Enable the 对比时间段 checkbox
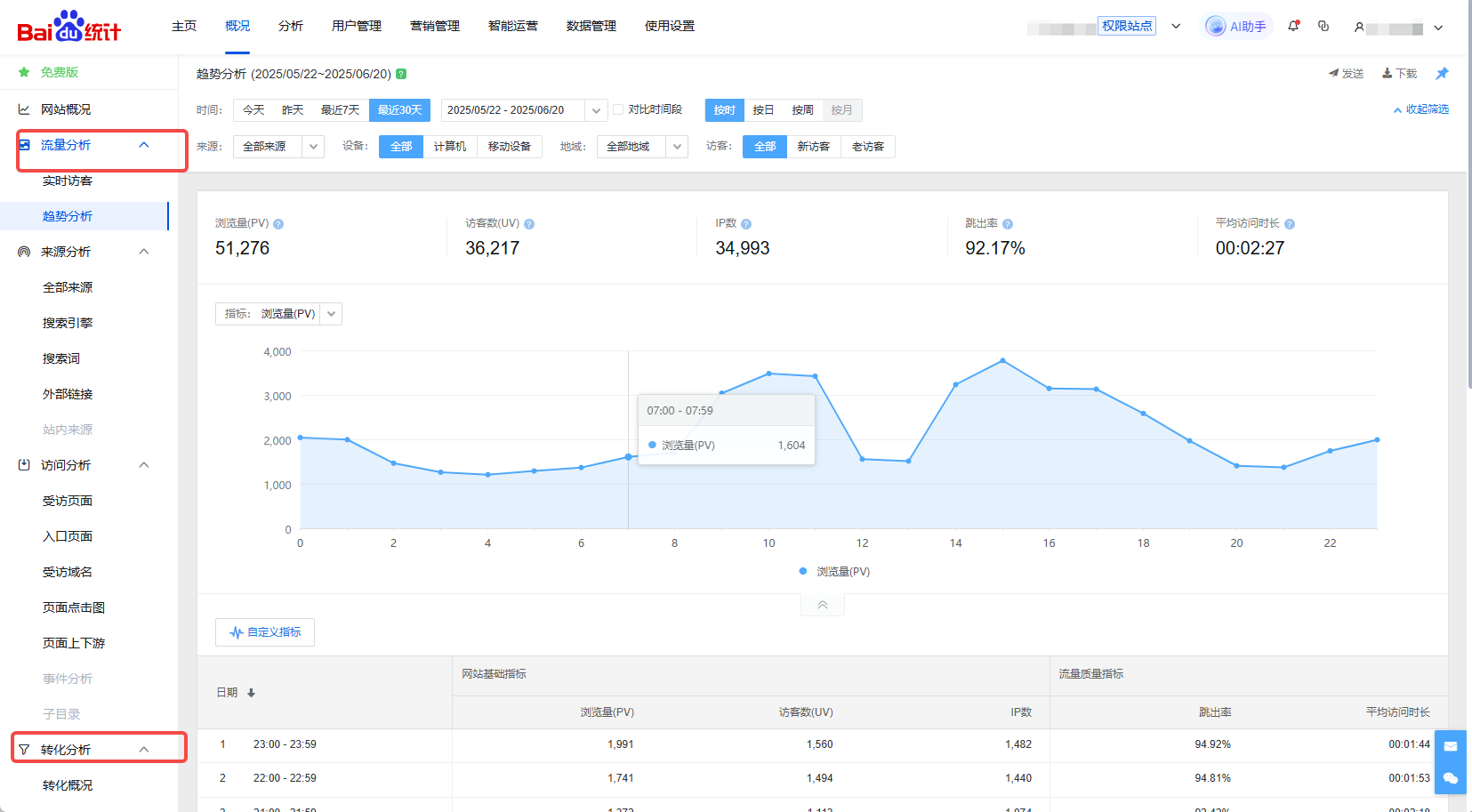This screenshot has height=812, width=1472. [x=618, y=110]
